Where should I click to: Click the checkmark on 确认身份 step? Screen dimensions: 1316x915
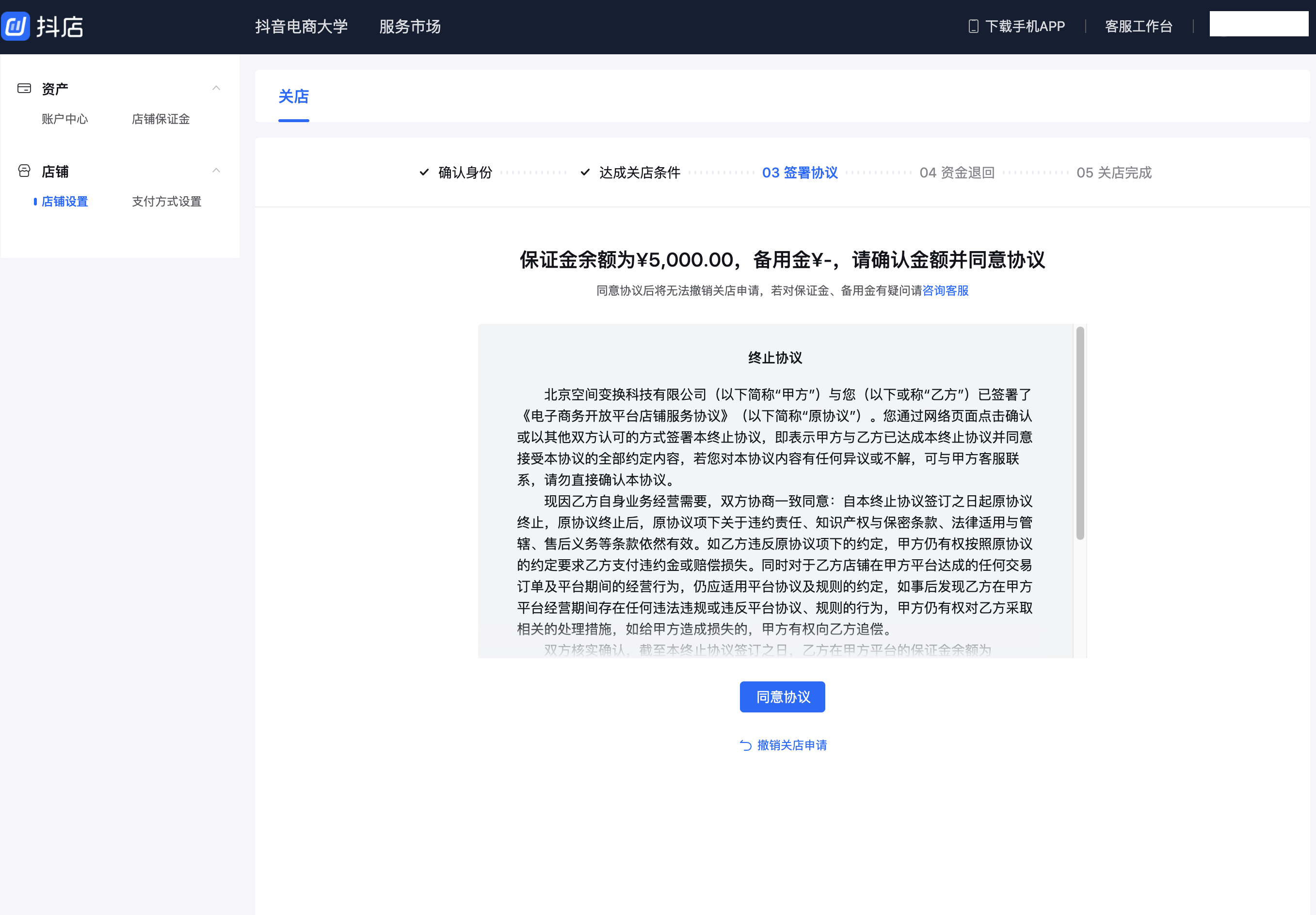pyautogui.click(x=424, y=172)
